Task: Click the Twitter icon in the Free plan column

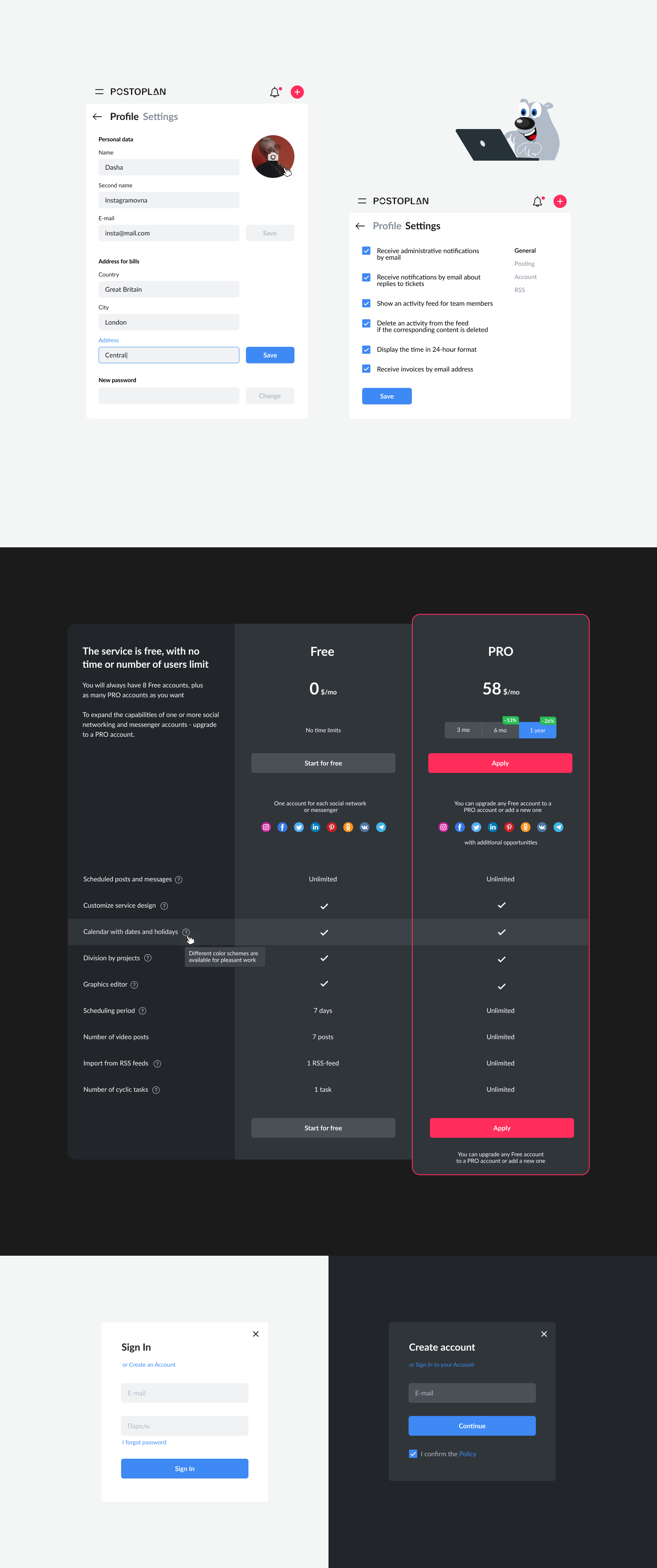Action: (299, 827)
